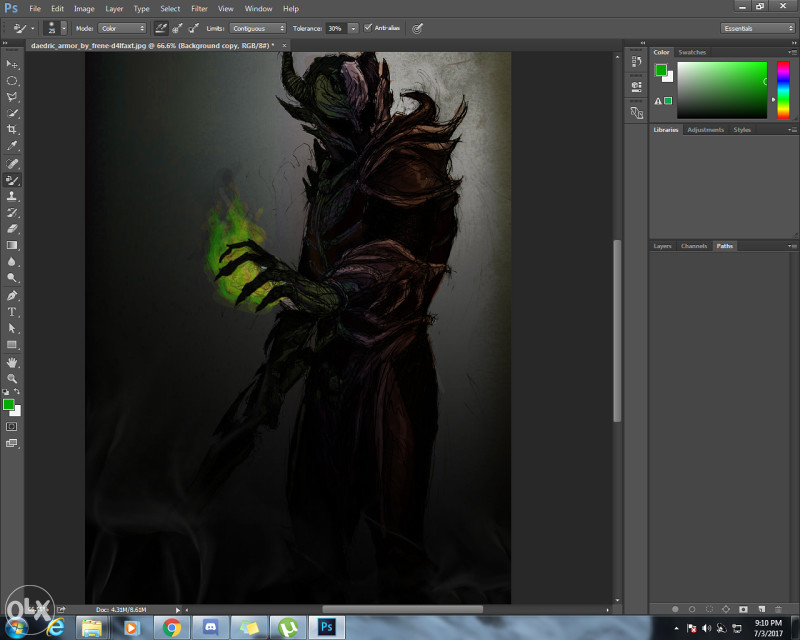
Task: Enable Sampling: Continuous mode
Action: [x=161, y=29]
